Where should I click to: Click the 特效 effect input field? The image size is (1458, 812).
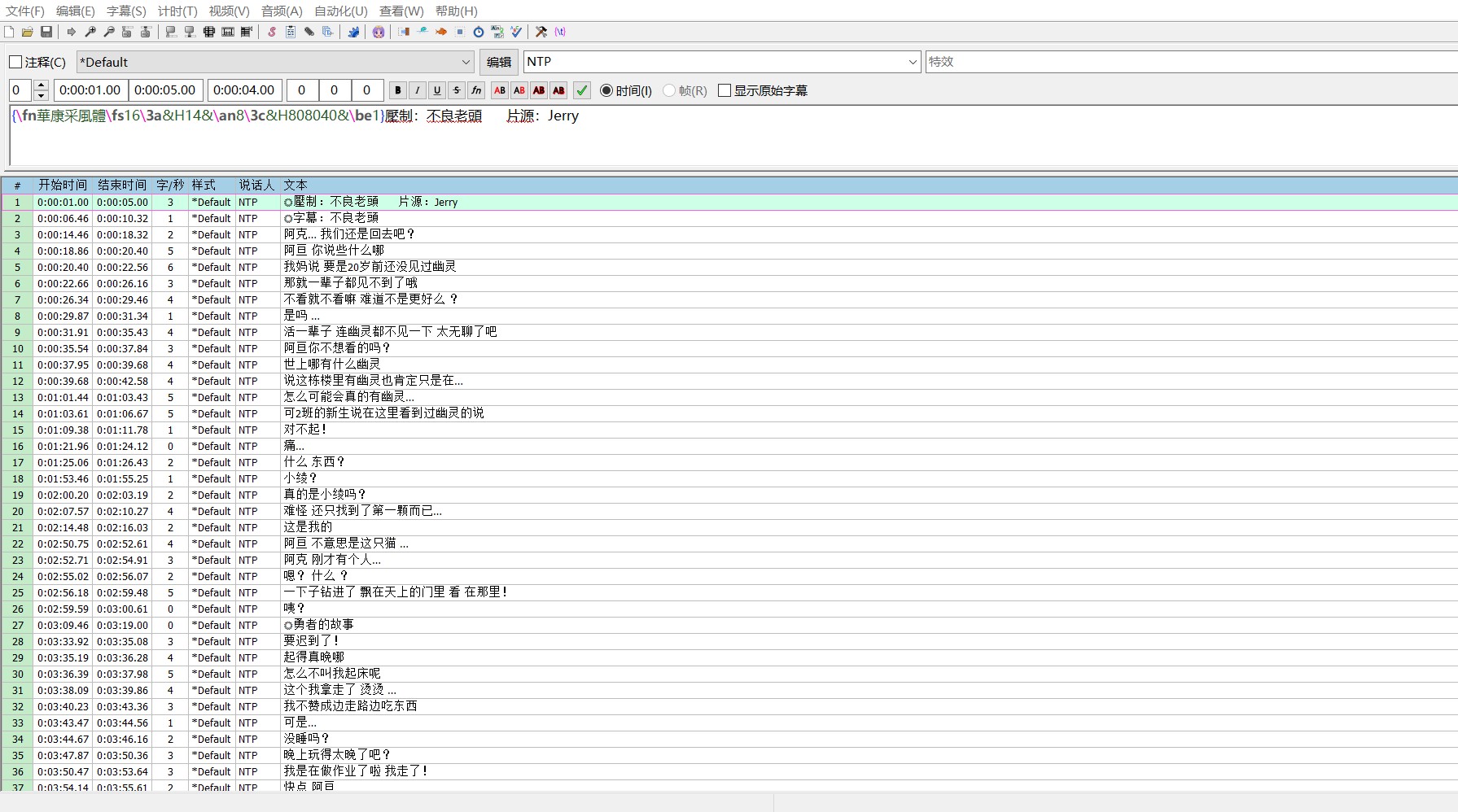(1191, 62)
